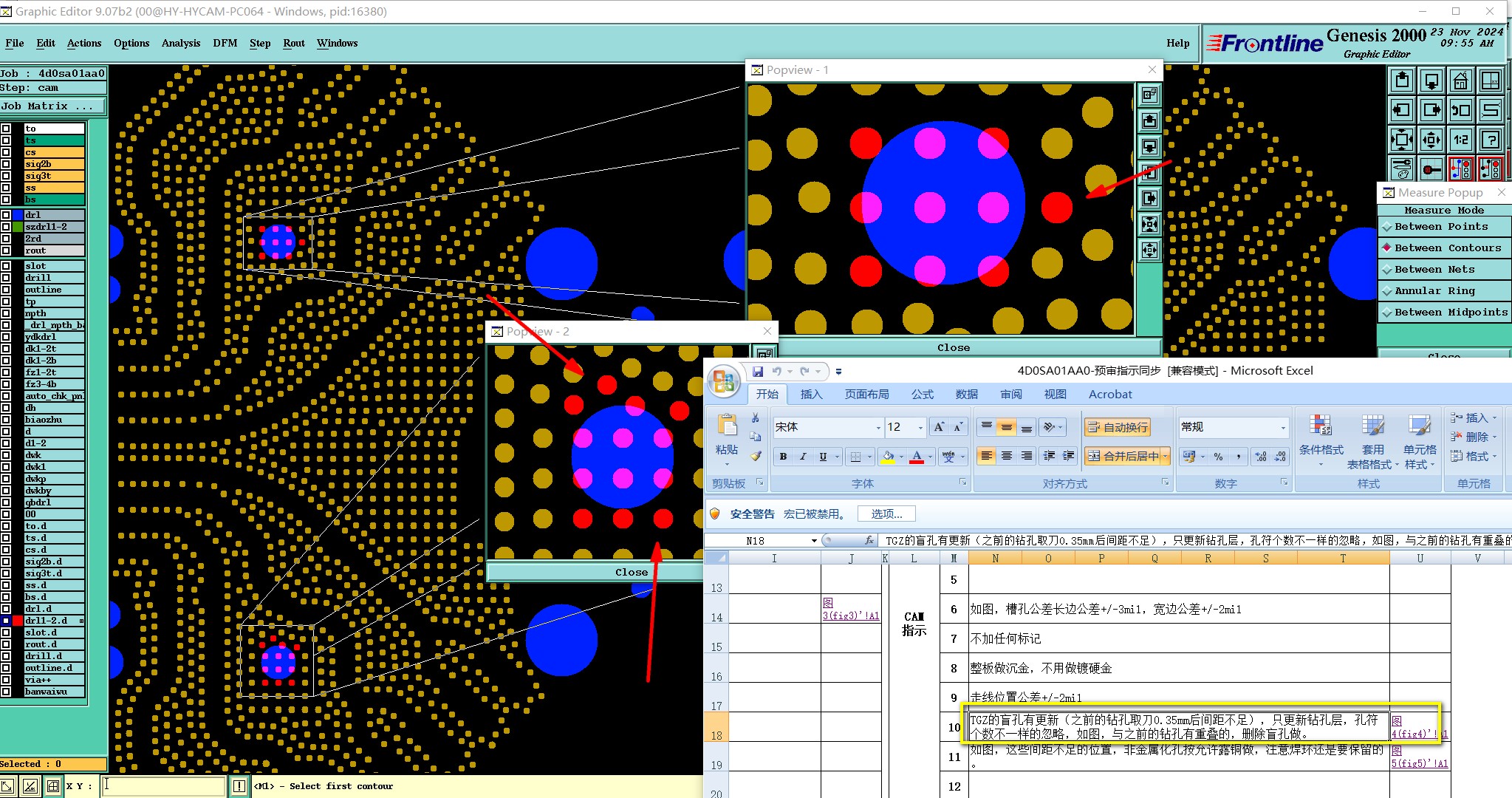Click the X Y coordinate input field
Image resolution: width=1512 pixels, height=798 pixels.
click(x=163, y=786)
